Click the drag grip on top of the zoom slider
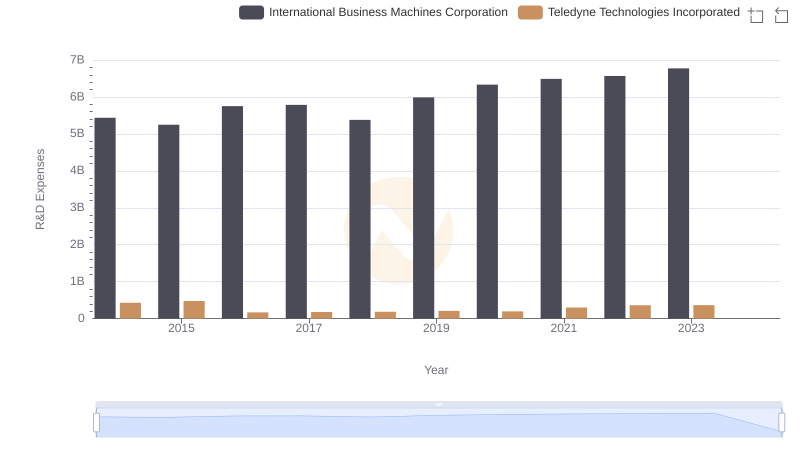Screen dimensions: 800x461 (x=439, y=404)
